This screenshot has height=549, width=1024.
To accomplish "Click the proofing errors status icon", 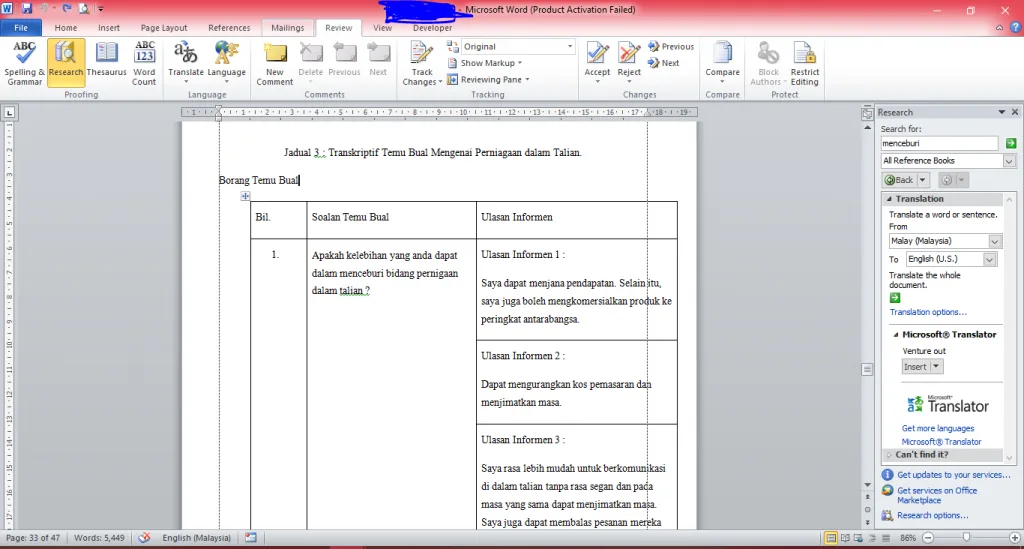I will click(144, 538).
